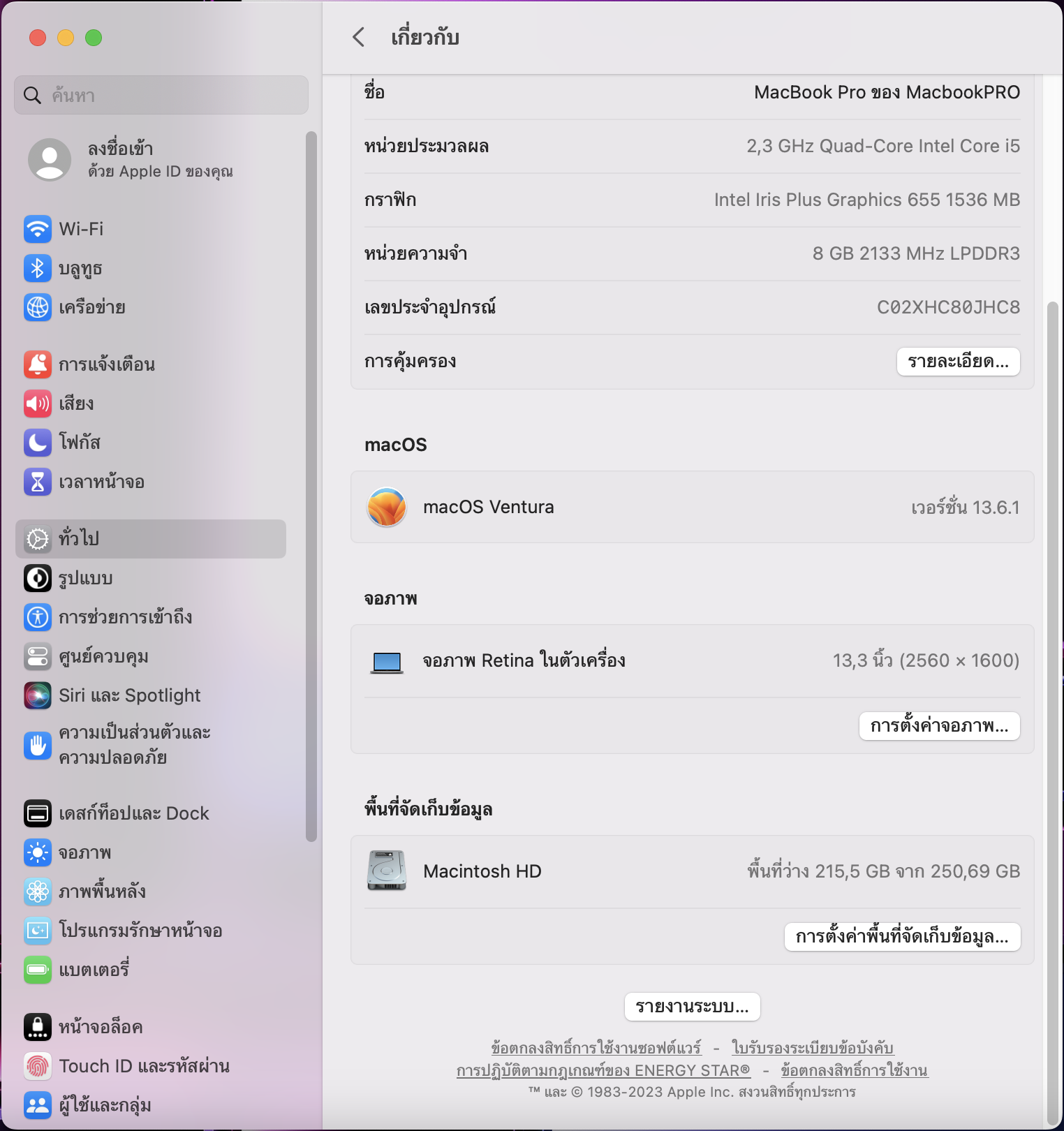Click the macOS Ventura logo icon
The height and width of the screenshot is (1131, 1064).
387,507
